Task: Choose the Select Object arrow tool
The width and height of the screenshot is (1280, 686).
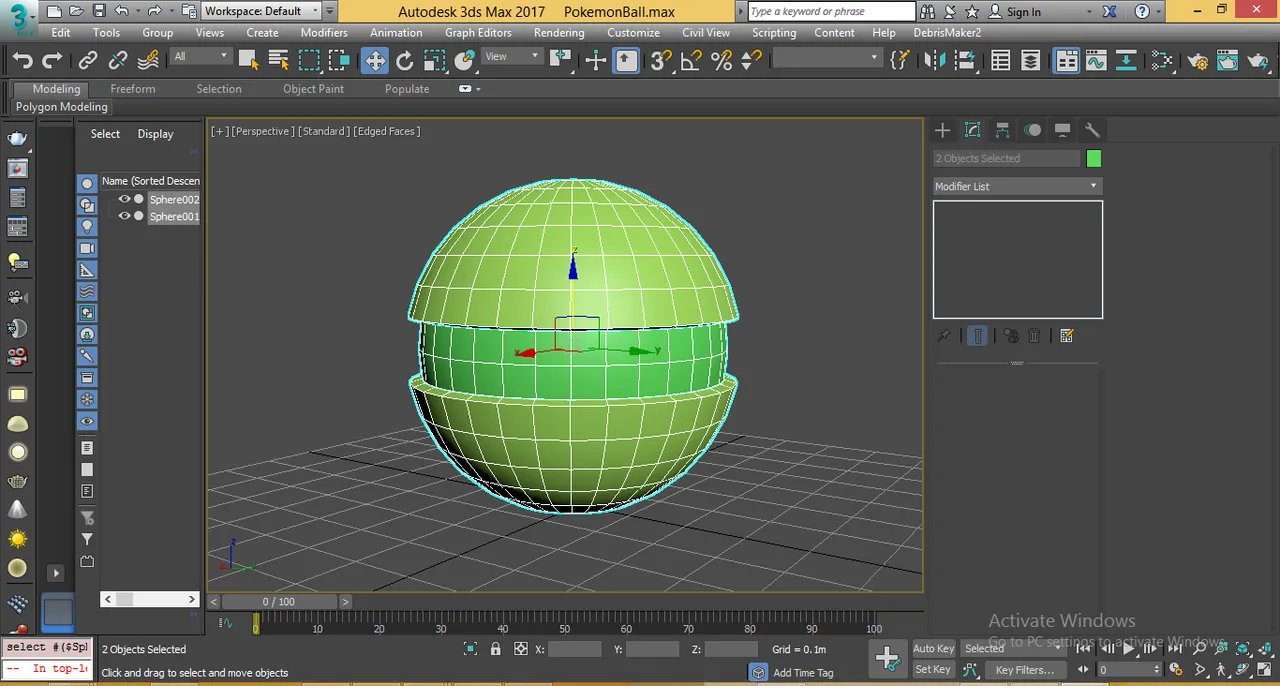Action: [249, 61]
